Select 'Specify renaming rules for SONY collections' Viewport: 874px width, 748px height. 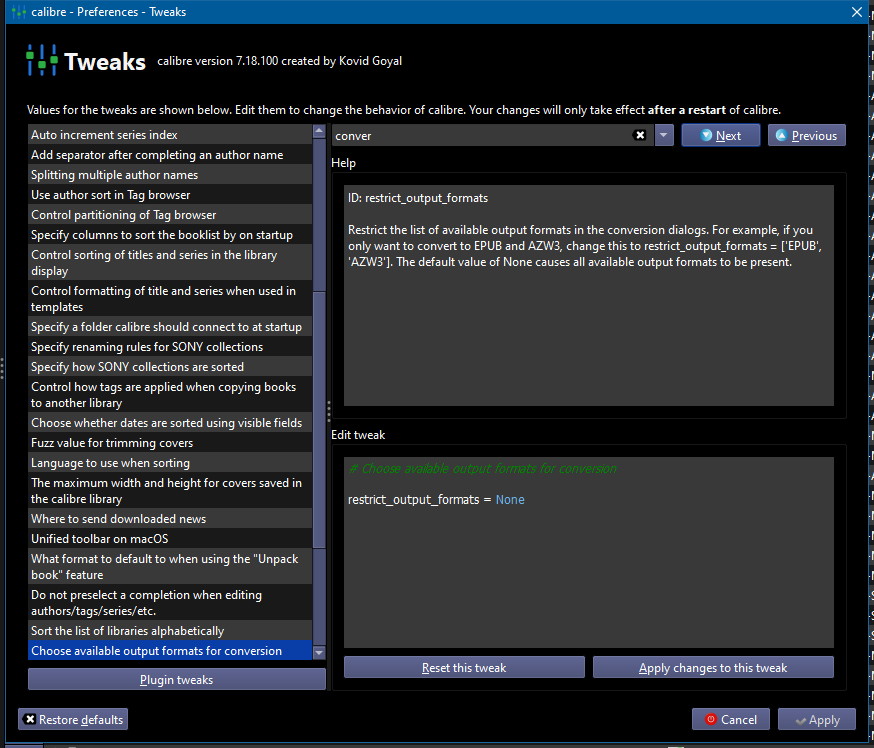[x=170, y=347]
